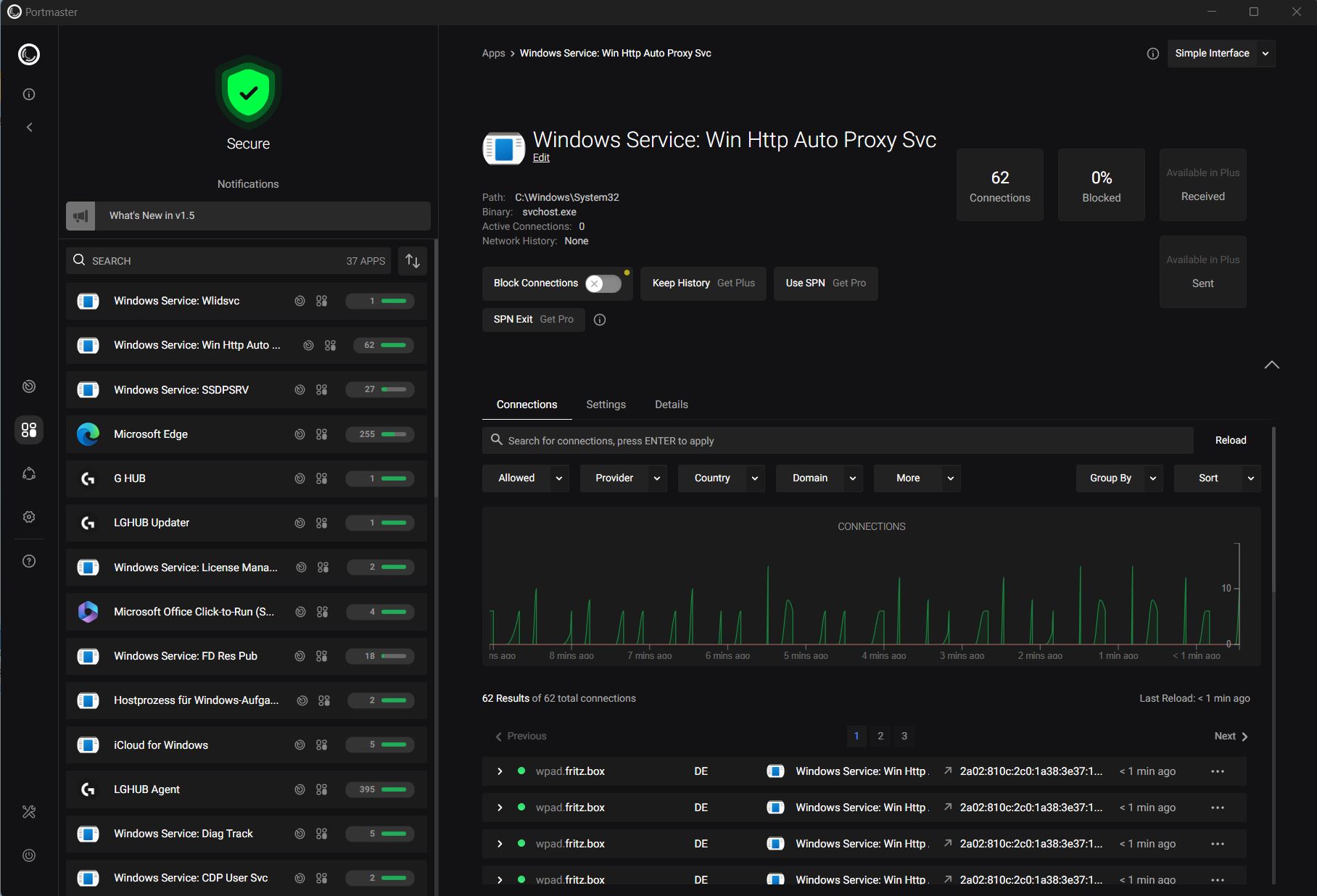Collapse the sidebar with the left chevron

pos(29,128)
